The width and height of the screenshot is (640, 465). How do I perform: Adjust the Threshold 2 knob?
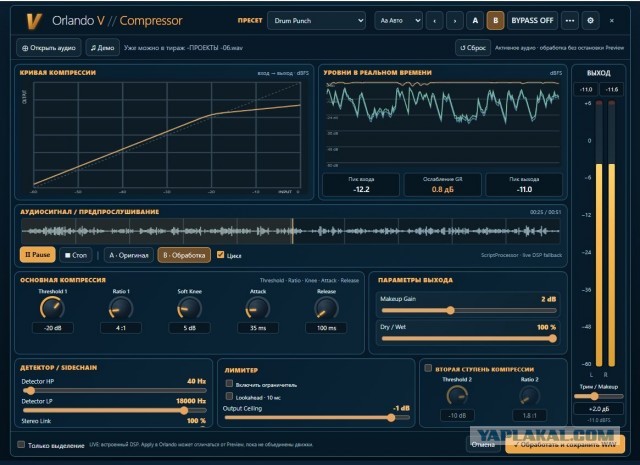tap(457, 395)
